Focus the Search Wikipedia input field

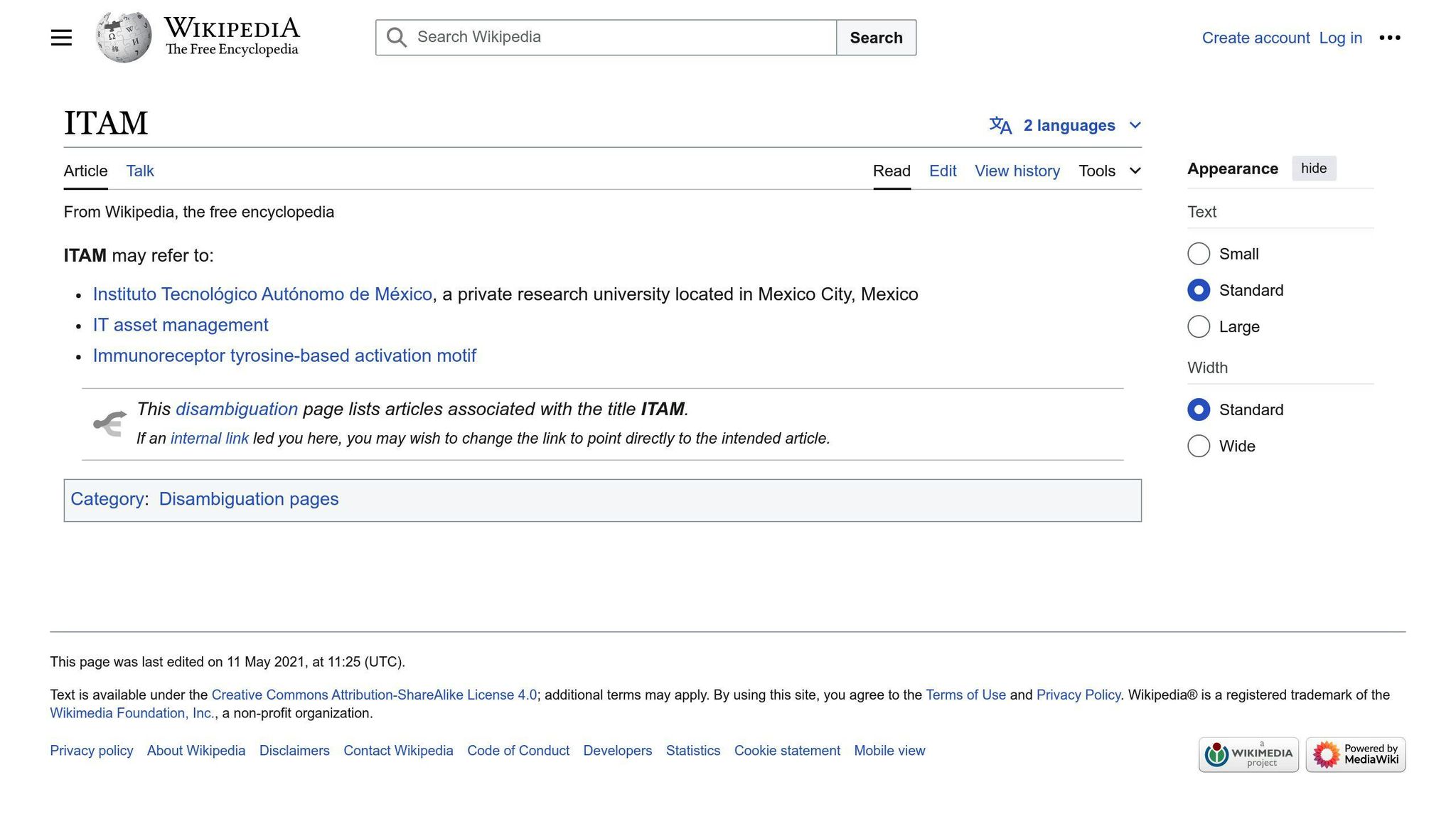[606, 38]
